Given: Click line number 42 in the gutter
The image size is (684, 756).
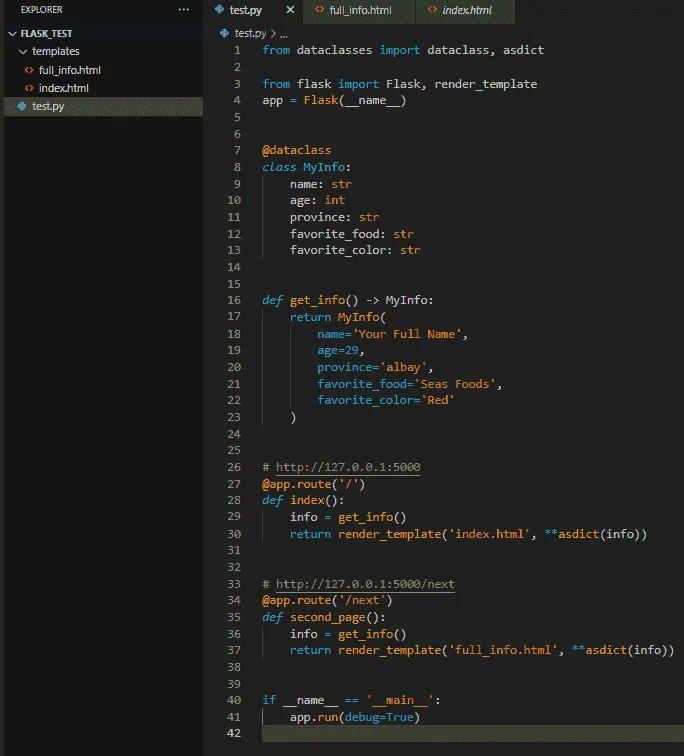Looking at the screenshot, I should [234, 733].
